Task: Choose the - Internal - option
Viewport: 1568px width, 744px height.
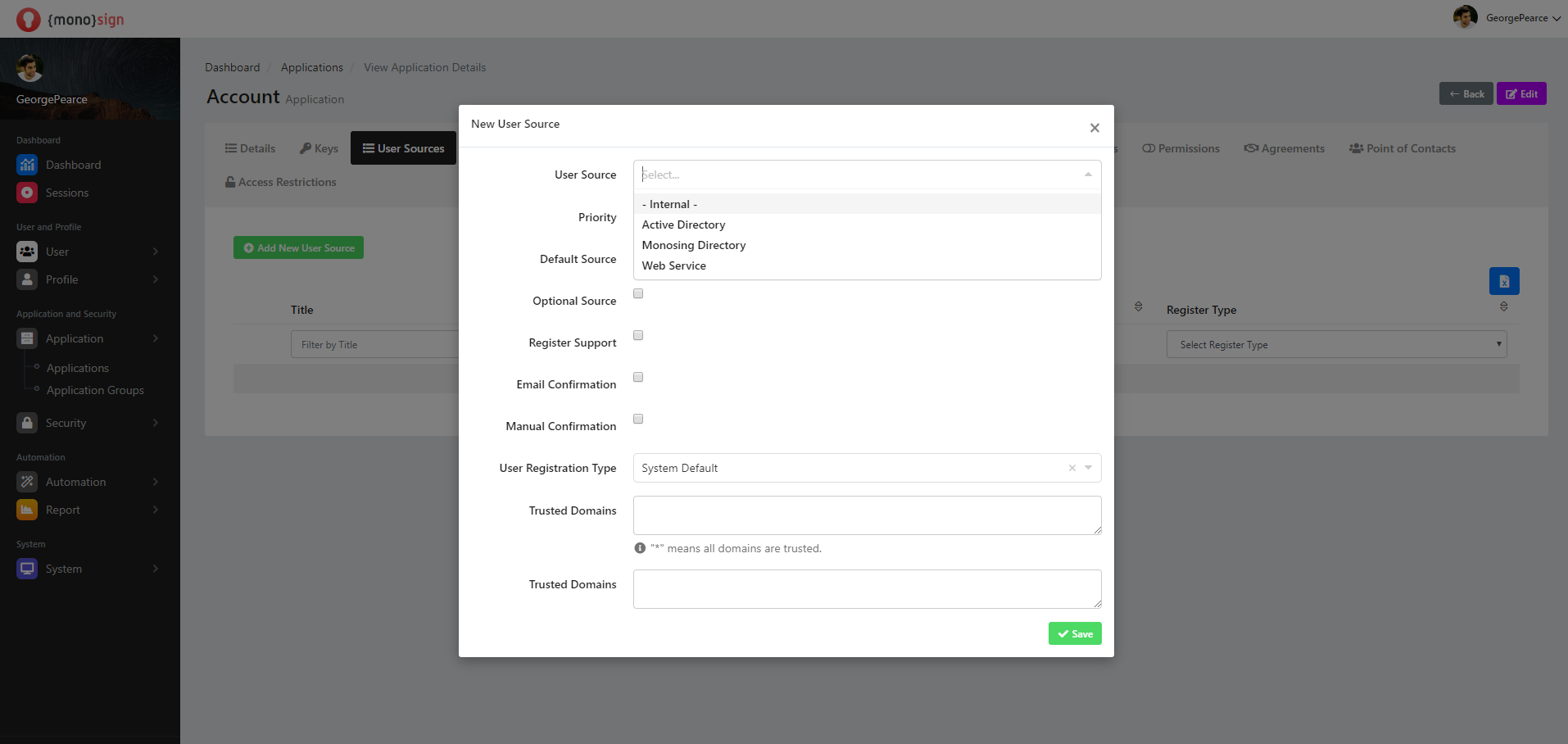Action: click(x=867, y=204)
